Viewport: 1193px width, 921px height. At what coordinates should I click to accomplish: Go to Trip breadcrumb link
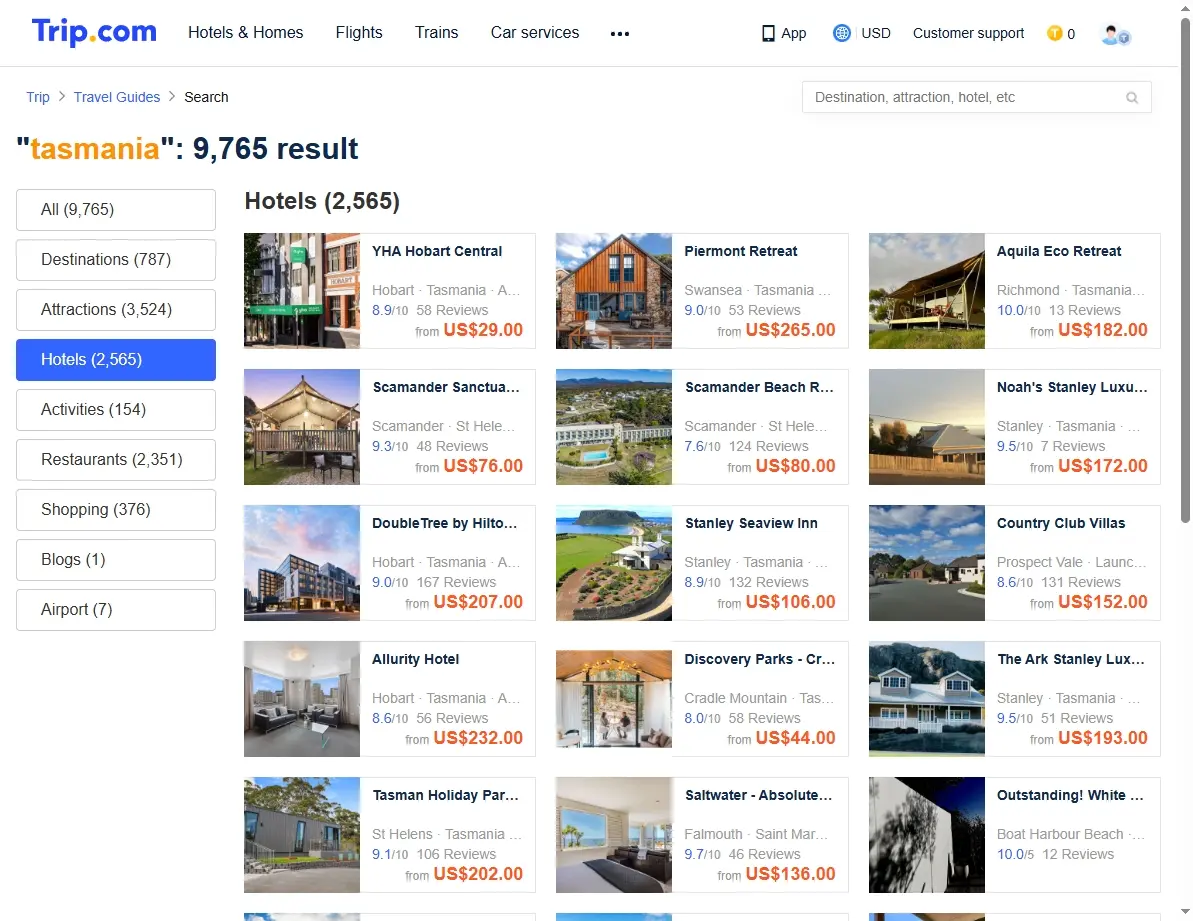(x=38, y=97)
